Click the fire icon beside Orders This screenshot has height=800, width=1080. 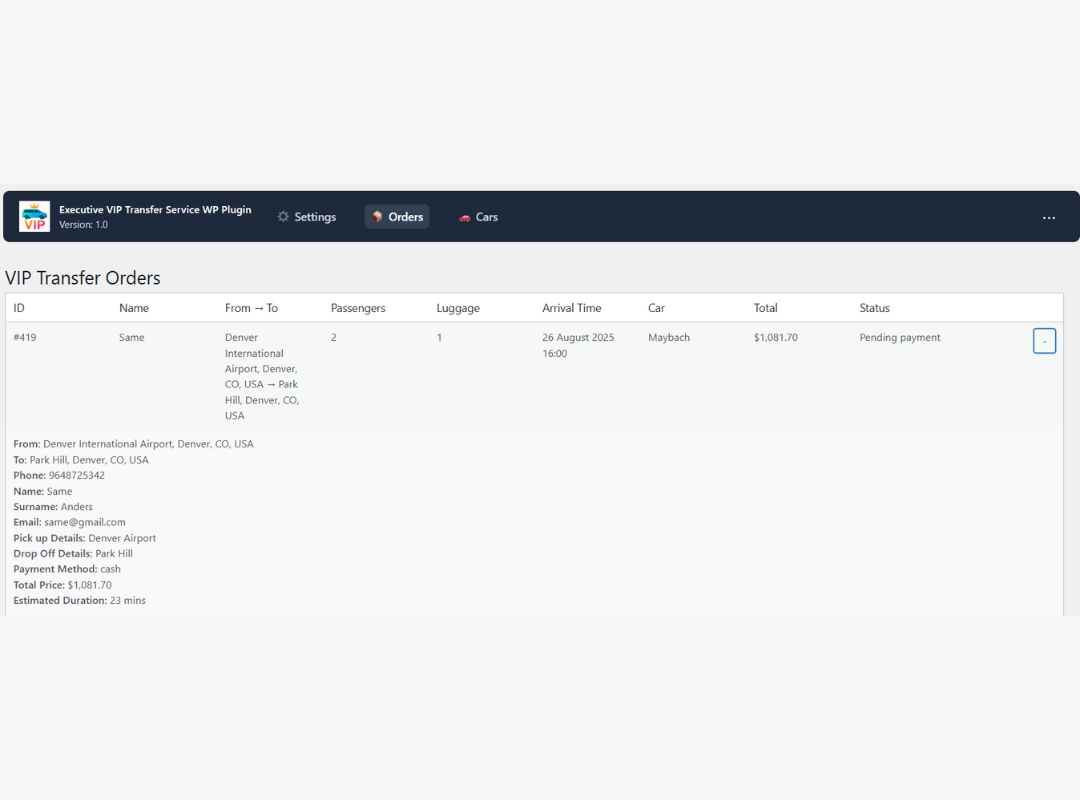coord(377,216)
